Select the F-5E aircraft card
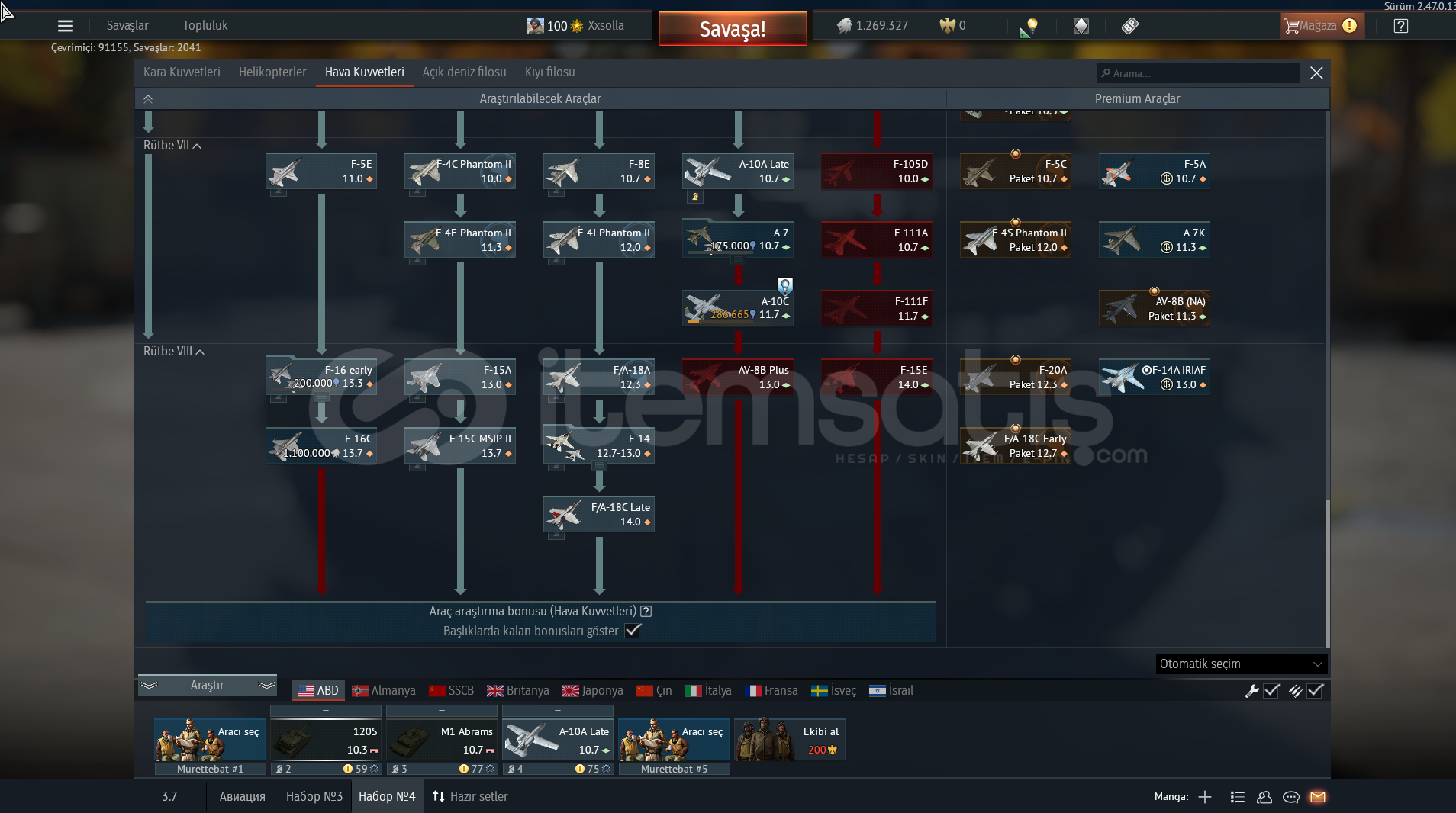The image size is (1456, 813). 321,171
